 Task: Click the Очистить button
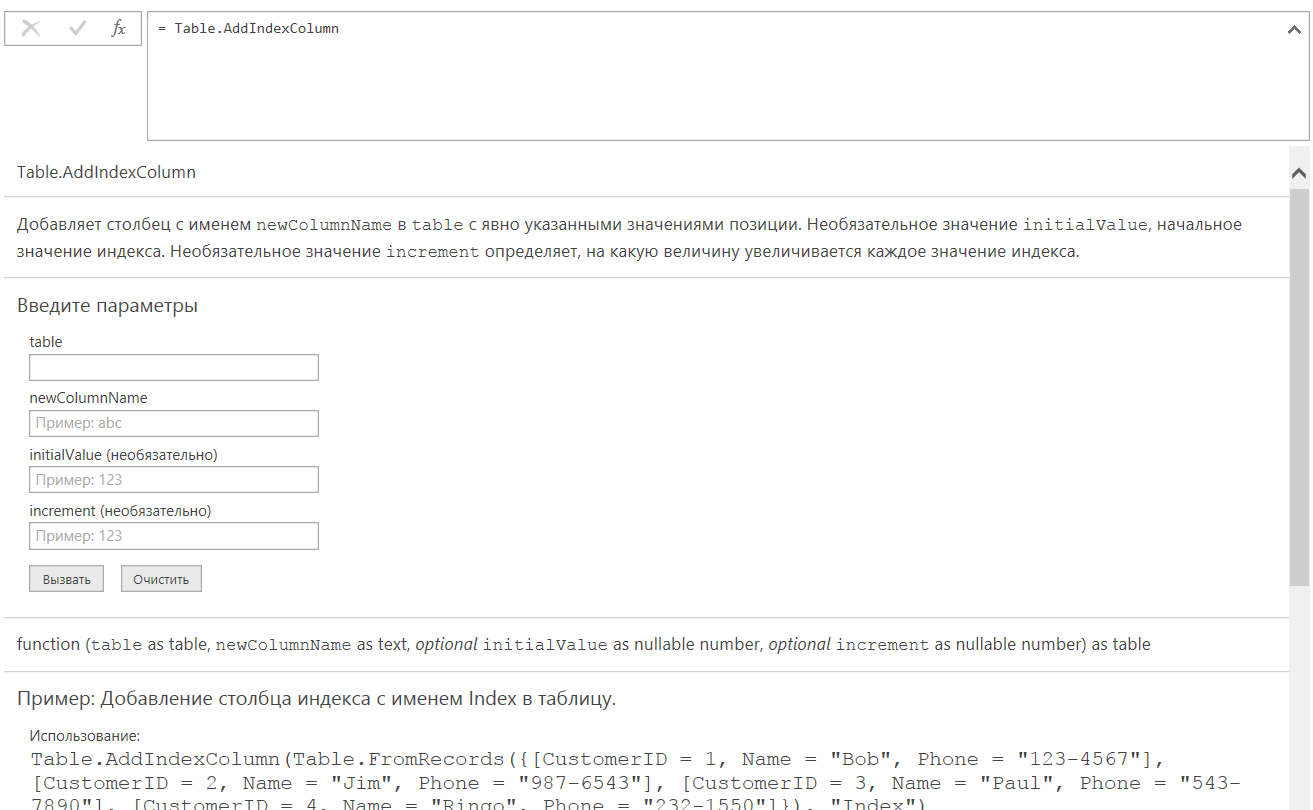[161, 579]
